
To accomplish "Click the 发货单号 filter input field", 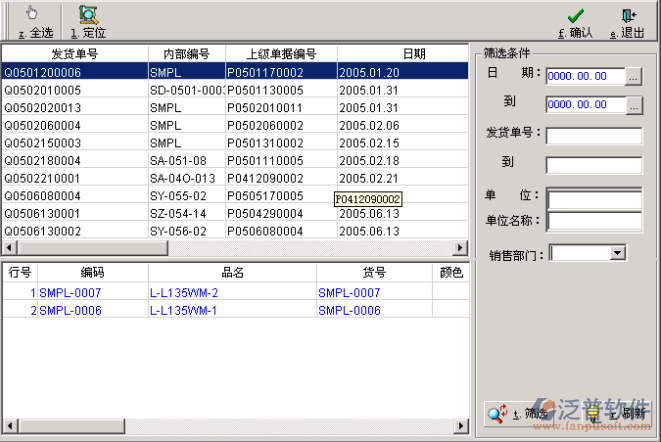I will tap(593, 135).
